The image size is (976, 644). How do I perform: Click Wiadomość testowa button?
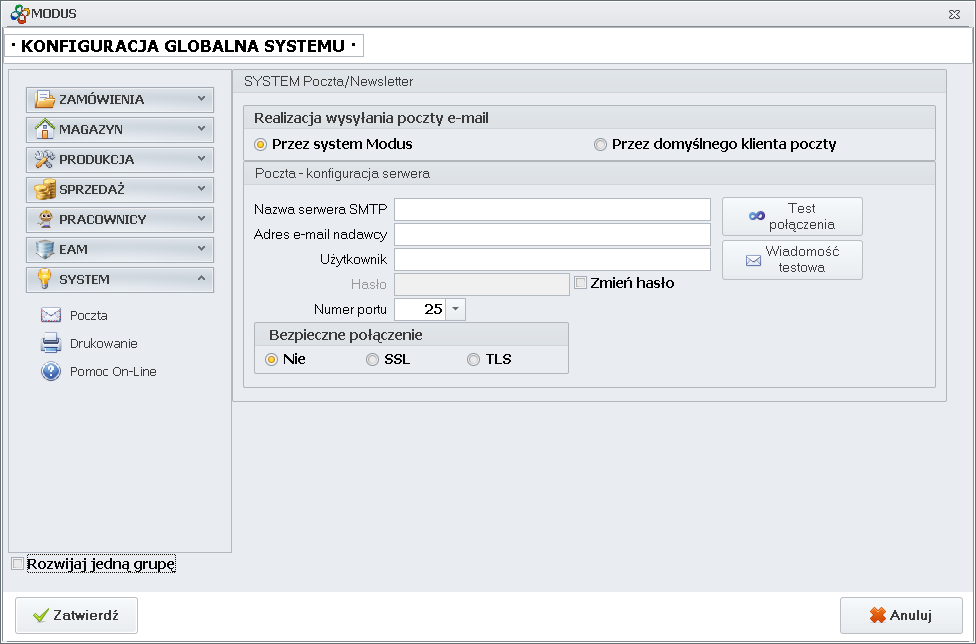click(792, 260)
